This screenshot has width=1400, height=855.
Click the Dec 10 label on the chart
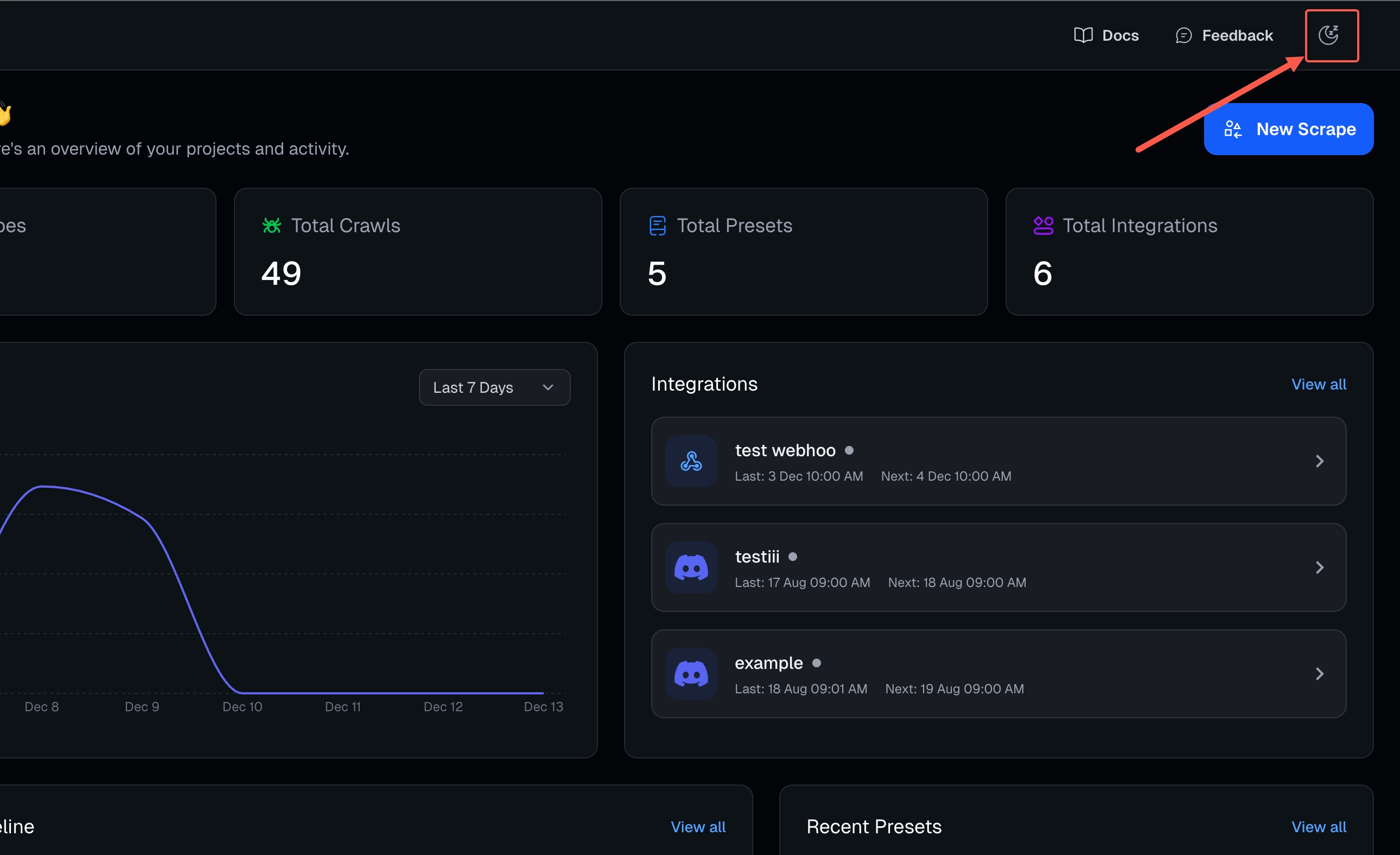pyautogui.click(x=242, y=706)
